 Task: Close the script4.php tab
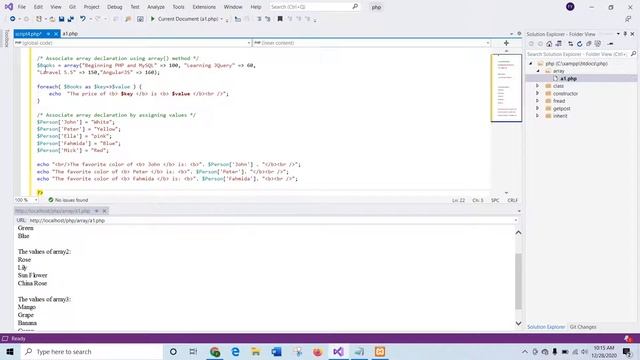[x=56, y=34]
